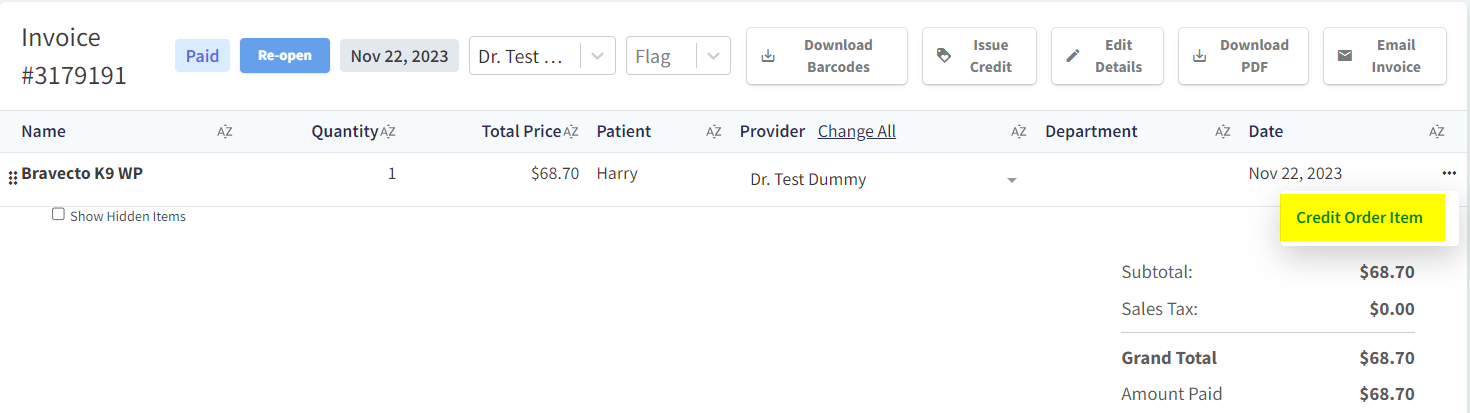Image resolution: width=1470 pixels, height=413 pixels.
Task: Open Edit Details for the invoice
Action: click(x=1108, y=56)
